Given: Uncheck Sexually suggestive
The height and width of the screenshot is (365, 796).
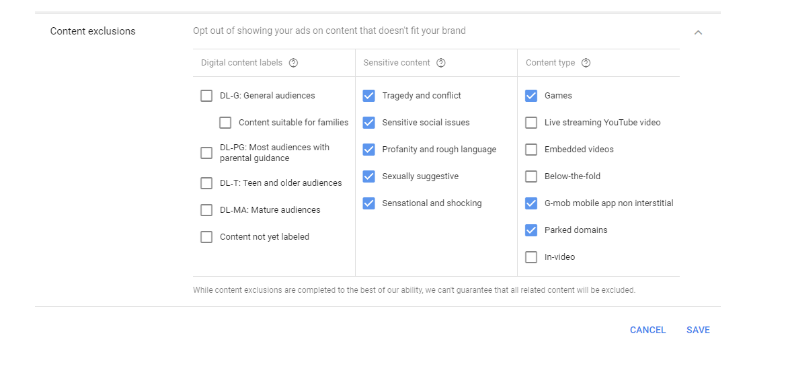Looking at the screenshot, I should point(369,176).
